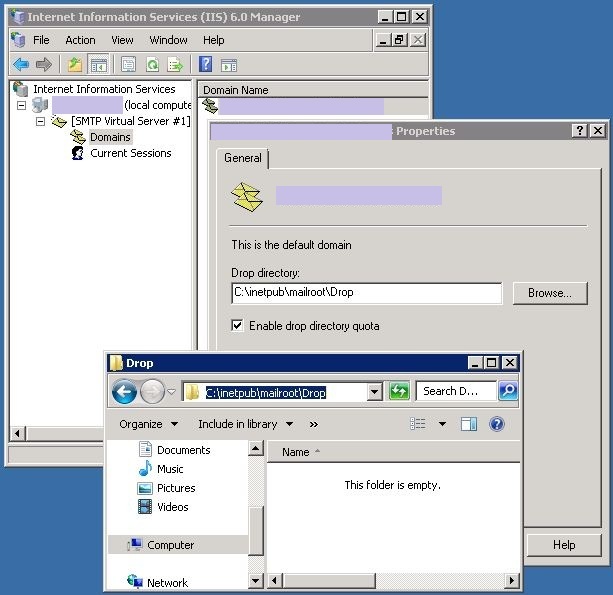Viewport: 613px width, 595px height.
Task: Click left arrow of Drop file list scrollbar
Action: (275, 580)
